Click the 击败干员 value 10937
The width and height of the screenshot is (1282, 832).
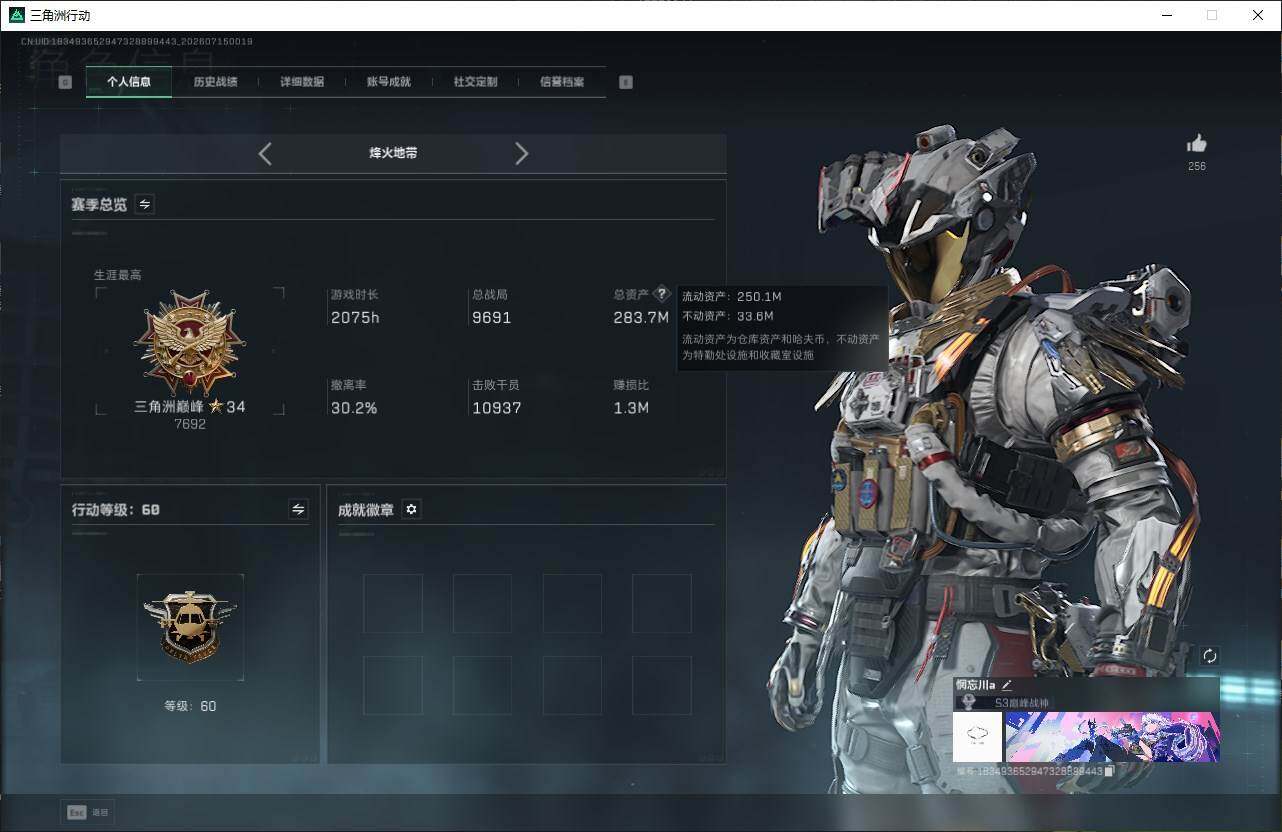pyautogui.click(x=497, y=408)
